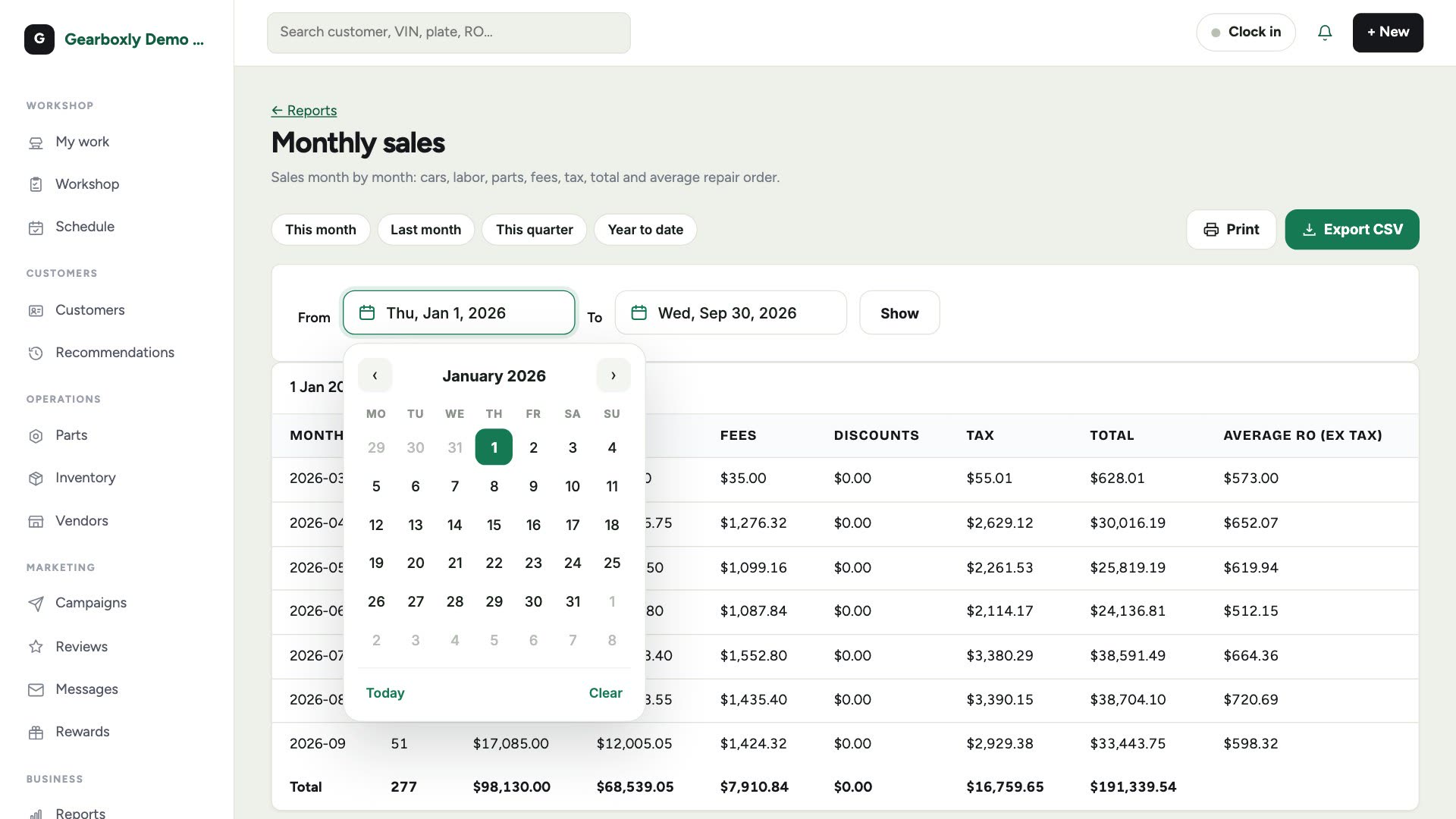
Task: Open Reports in the Business sidebar section
Action: (80, 813)
